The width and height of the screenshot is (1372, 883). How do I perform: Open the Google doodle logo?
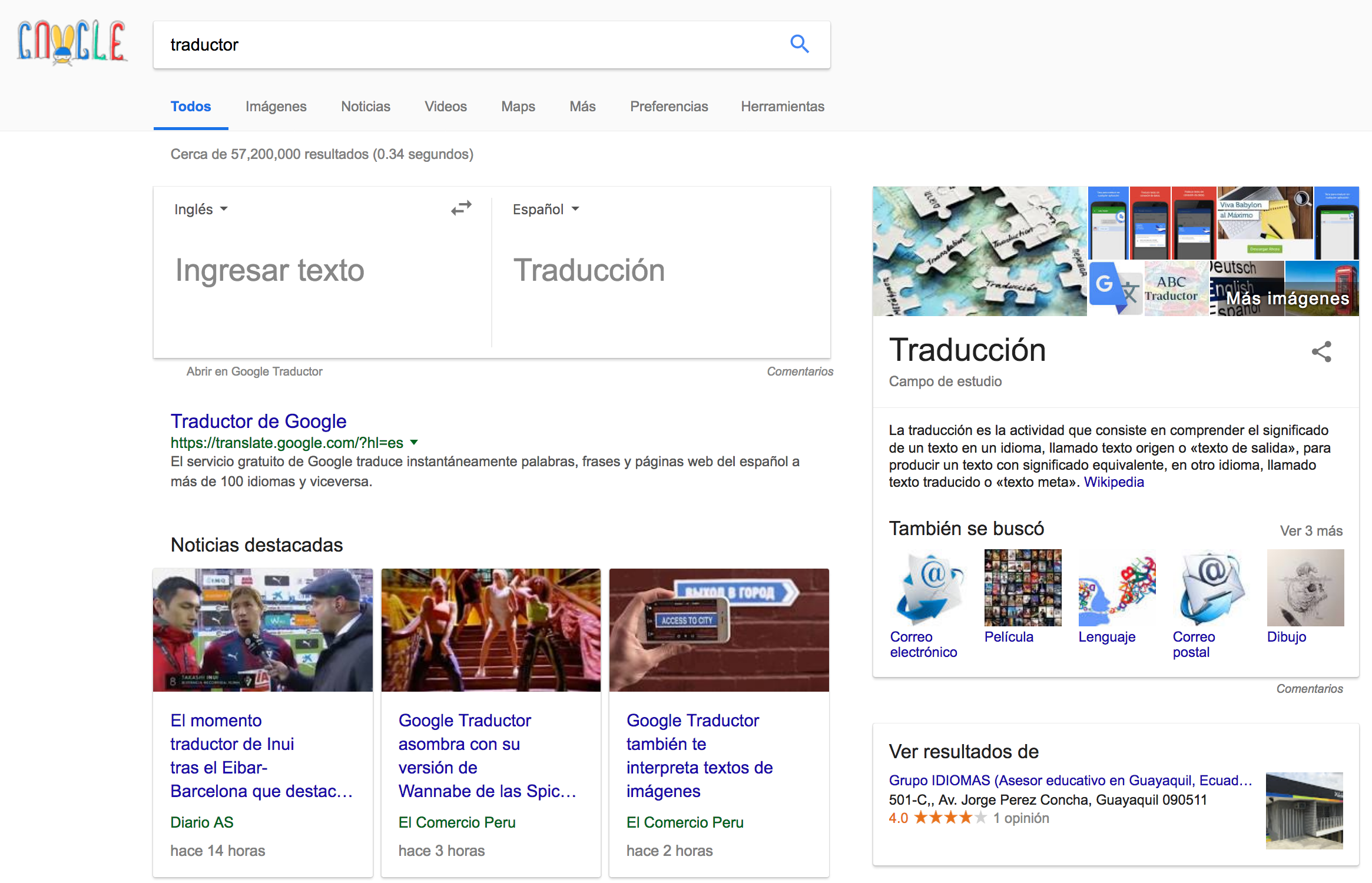point(72,42)
